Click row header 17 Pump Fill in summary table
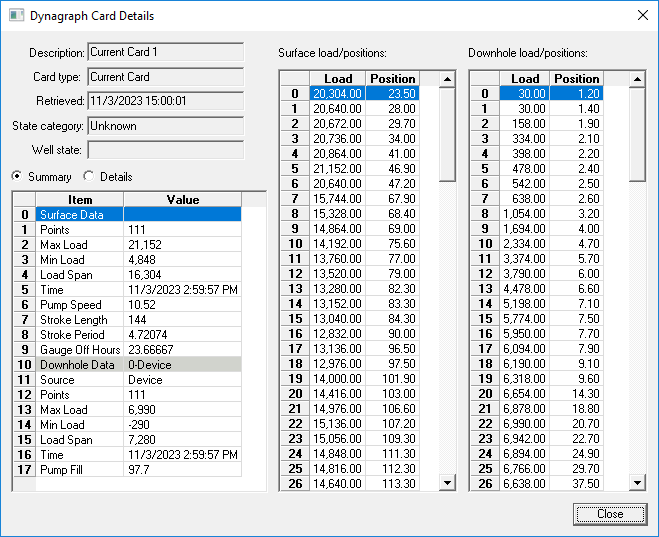Viewport: 659px width, 537px height. (24, 470)
